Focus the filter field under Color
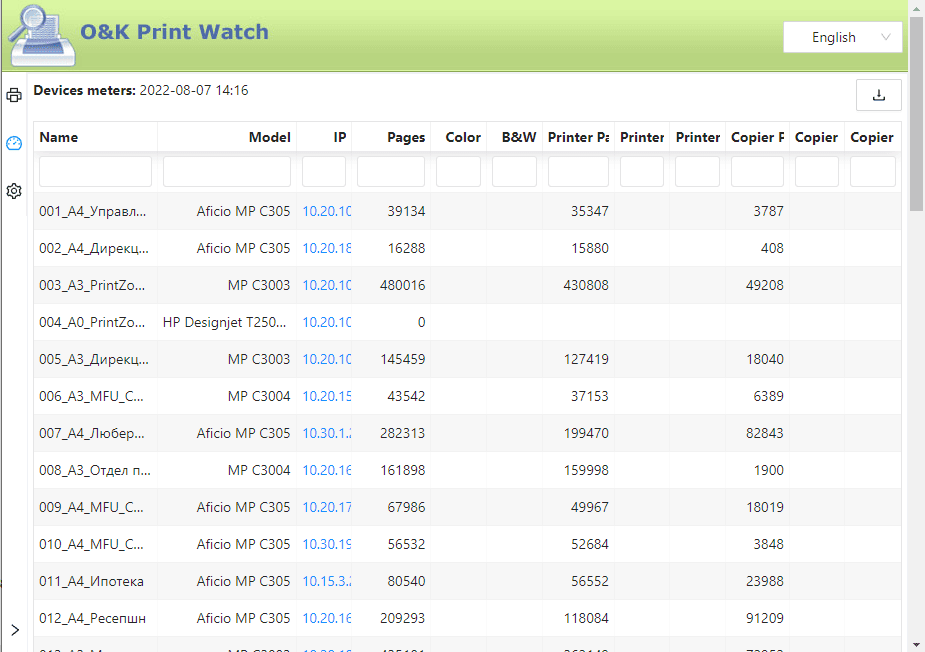Screen dimensions: 925x652 click(458, 172)
